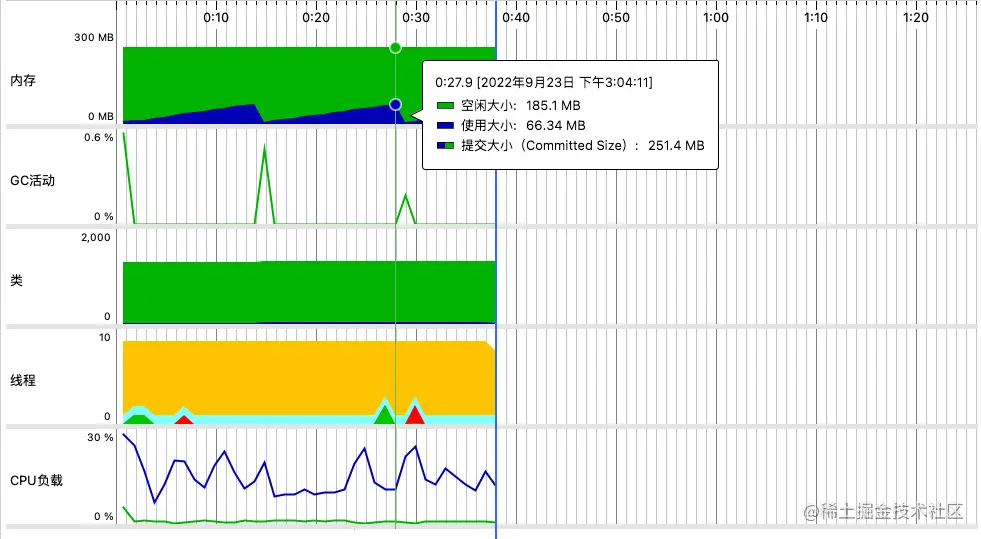Click the 1:10 timeline tick label

816,18
